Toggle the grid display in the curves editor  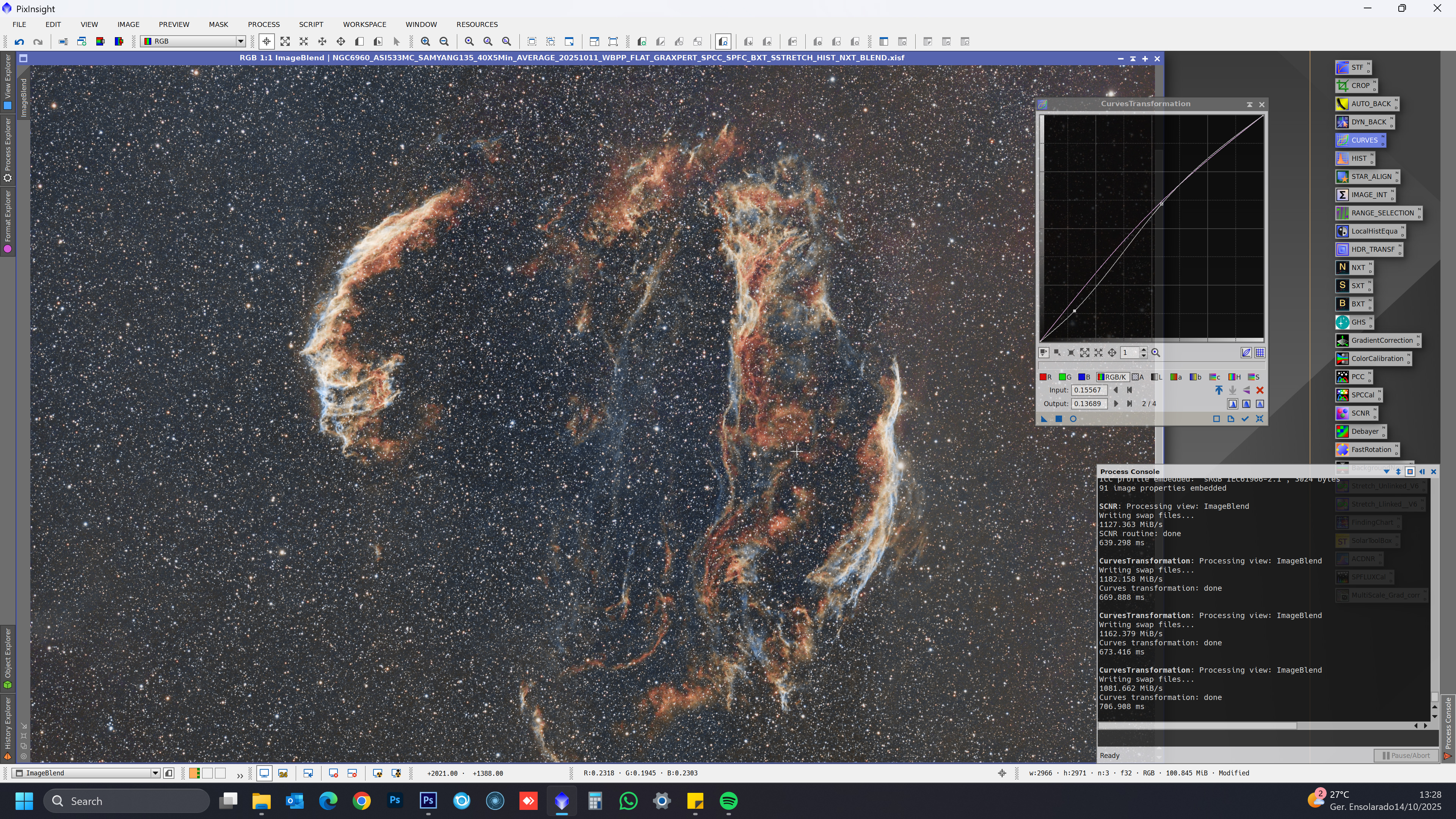pyautogui.click(x=1259, y=353)
